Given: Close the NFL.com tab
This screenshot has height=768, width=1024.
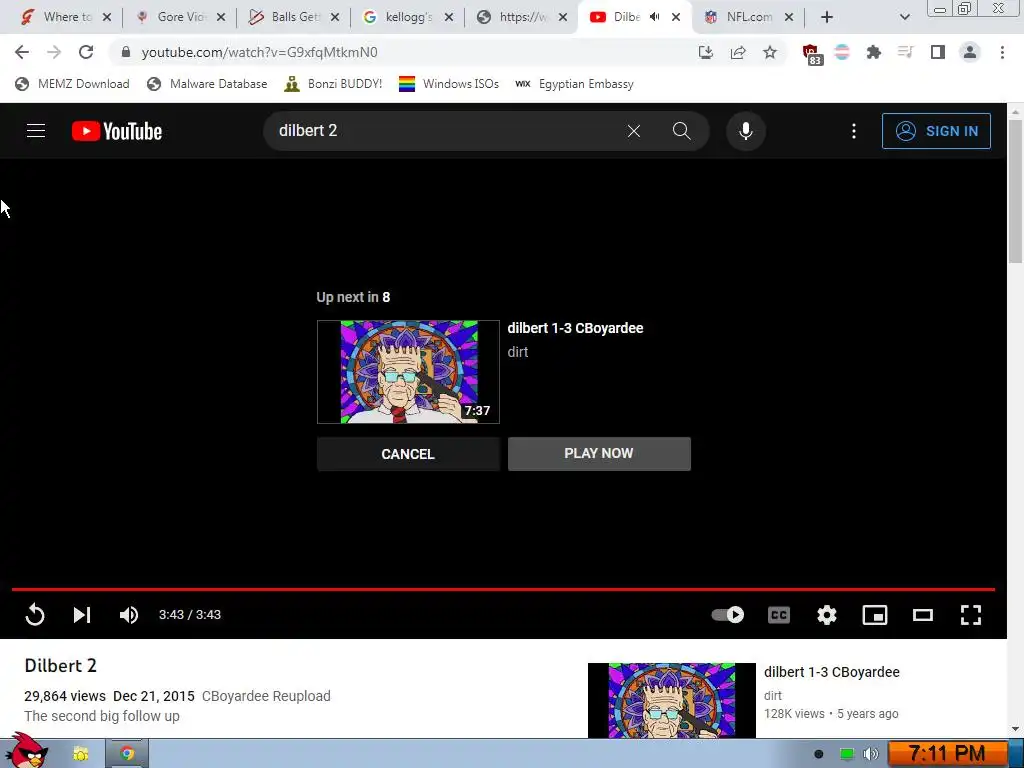Looking at the screenshot, I should (x=789, y=17).
